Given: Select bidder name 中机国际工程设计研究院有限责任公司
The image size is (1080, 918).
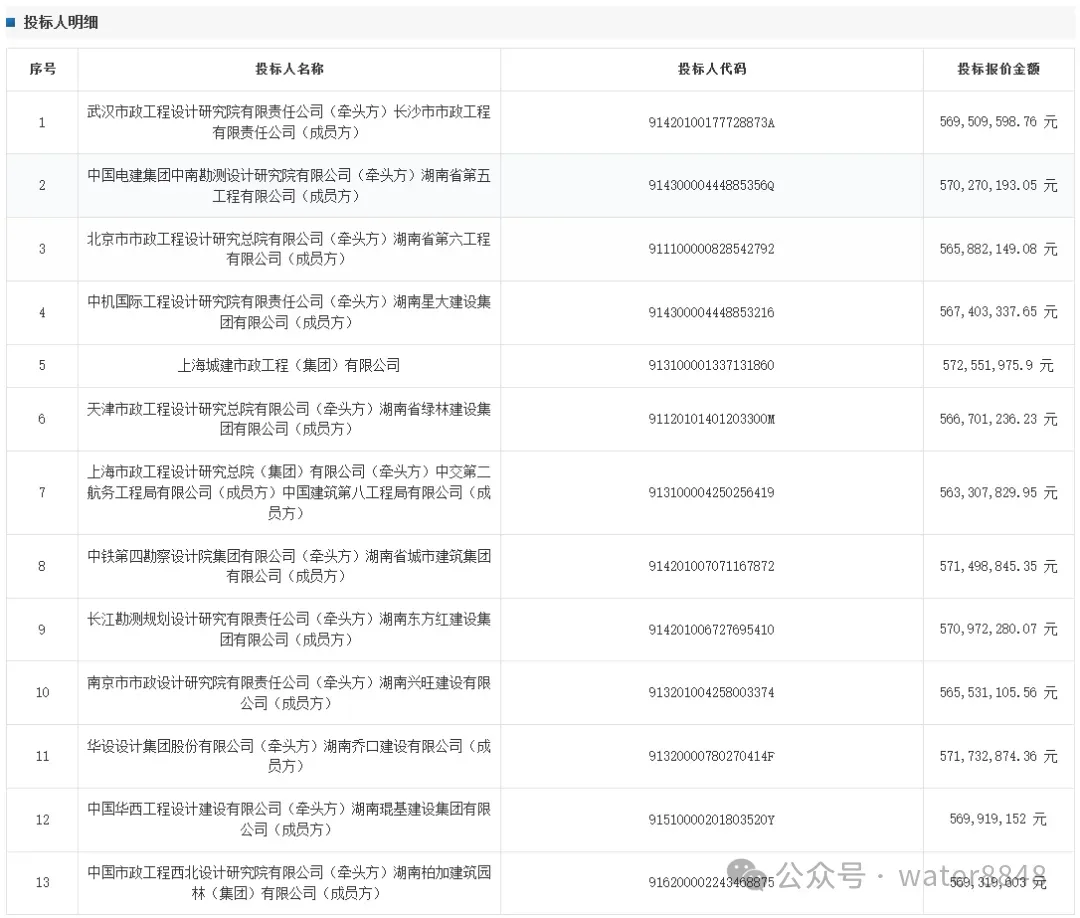Looking at the screenshot, I should click(x=205, y=302).
